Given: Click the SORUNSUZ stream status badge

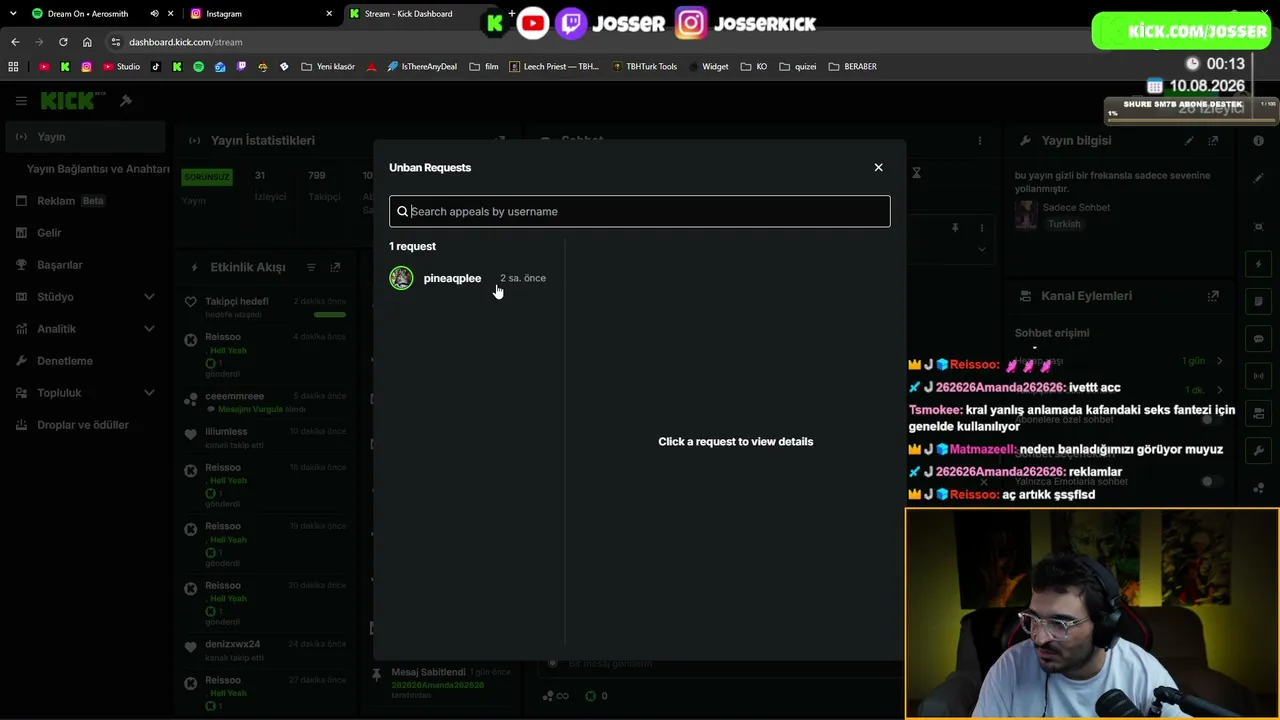Looking at the screenshot, I should pos(207,177).
